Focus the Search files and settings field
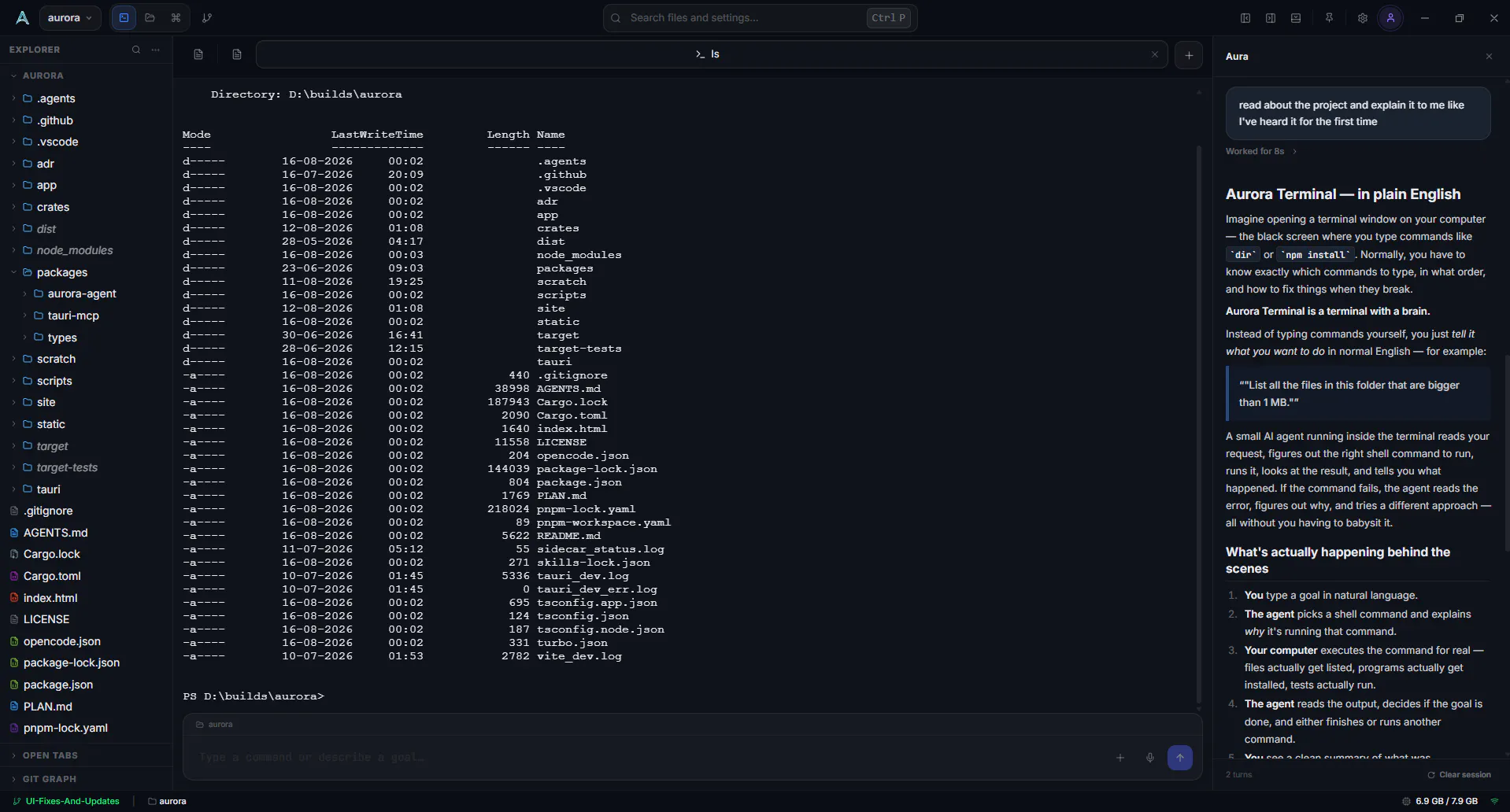 [x=760, y=17]
